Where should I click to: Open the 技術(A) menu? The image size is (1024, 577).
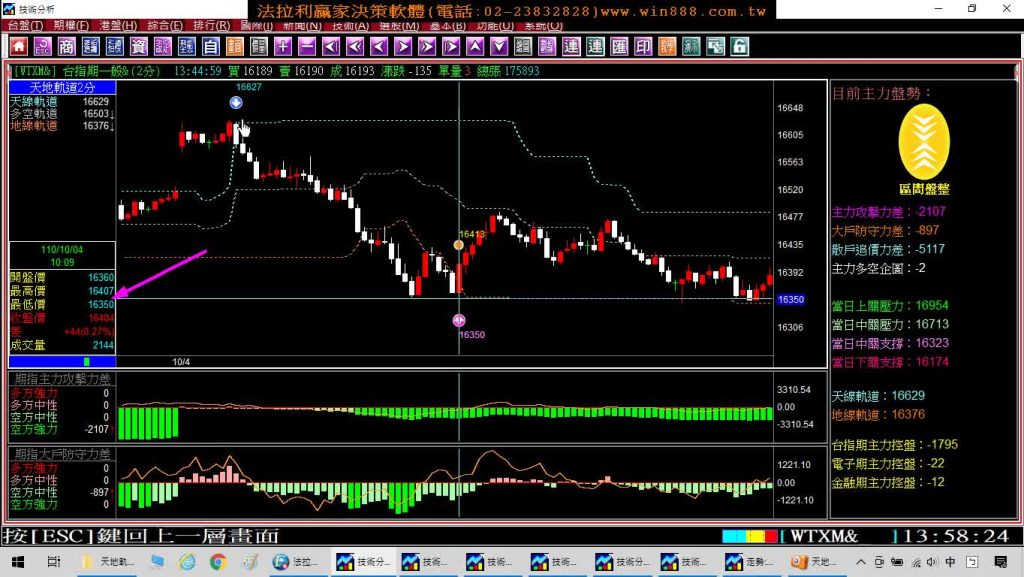click(x=351, y=25)
